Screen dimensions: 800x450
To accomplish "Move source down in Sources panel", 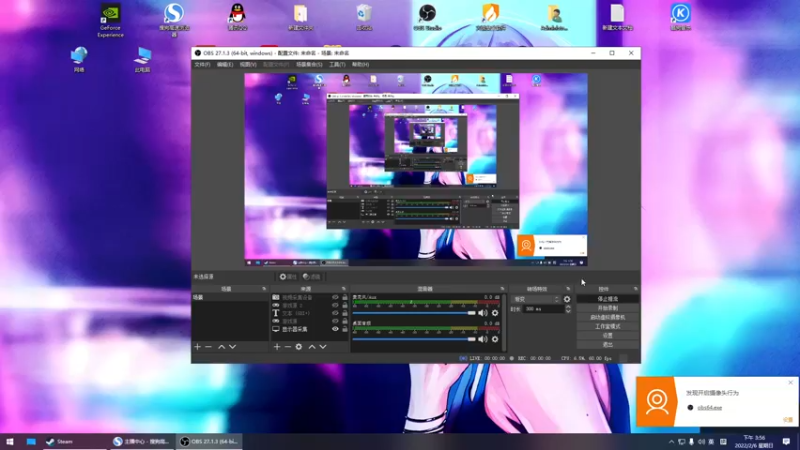I will pyautogui.click(x=323, y=347).
